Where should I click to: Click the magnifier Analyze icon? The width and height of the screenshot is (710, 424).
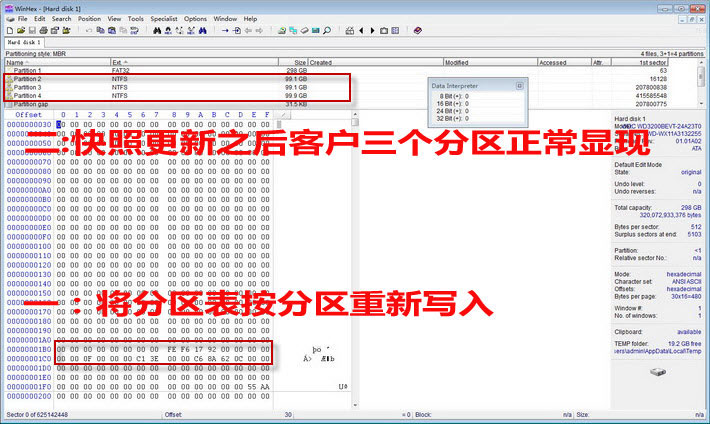tap(327, 30)
